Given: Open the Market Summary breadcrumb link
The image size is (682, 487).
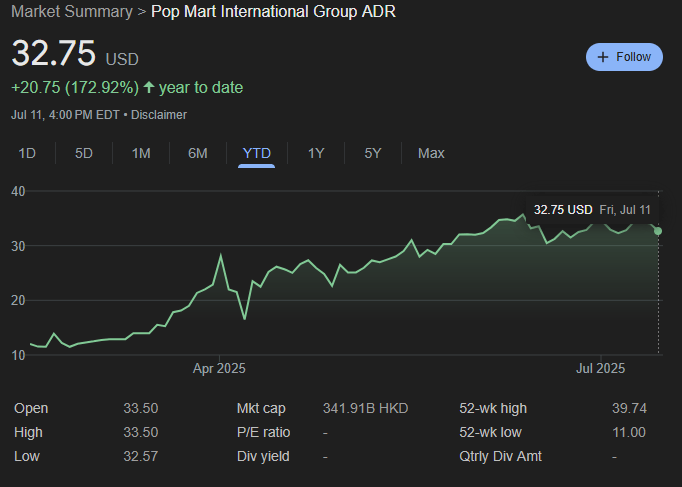Looking at the screenshot, I should click(x=72, y=11).
